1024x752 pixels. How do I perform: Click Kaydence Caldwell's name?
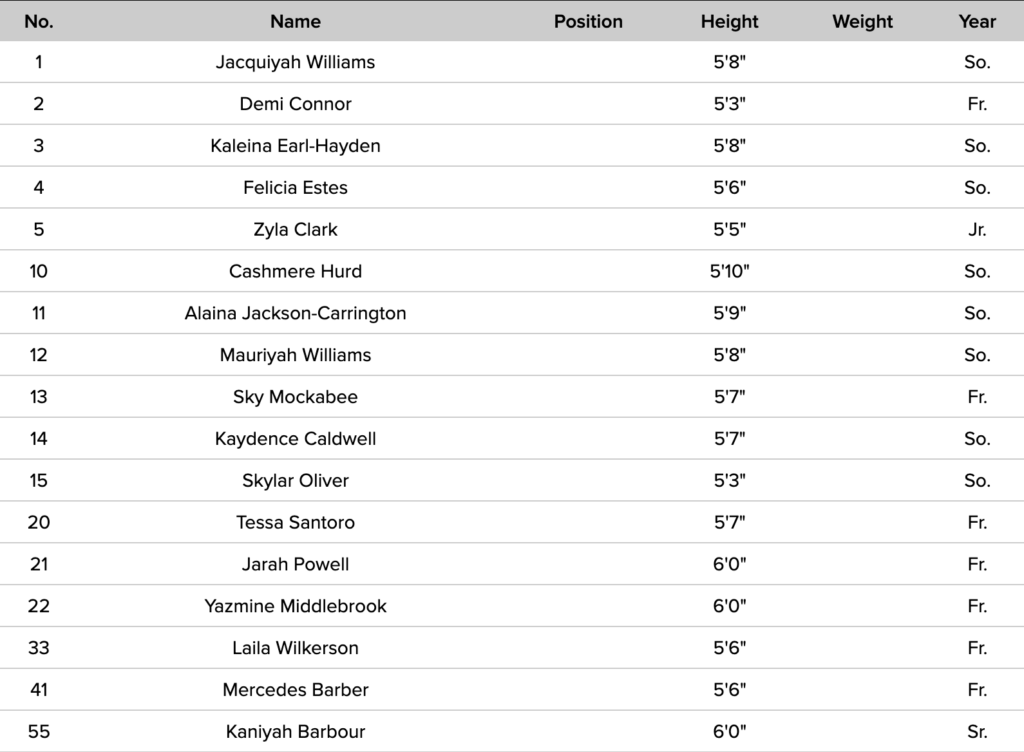coord(295,440)
